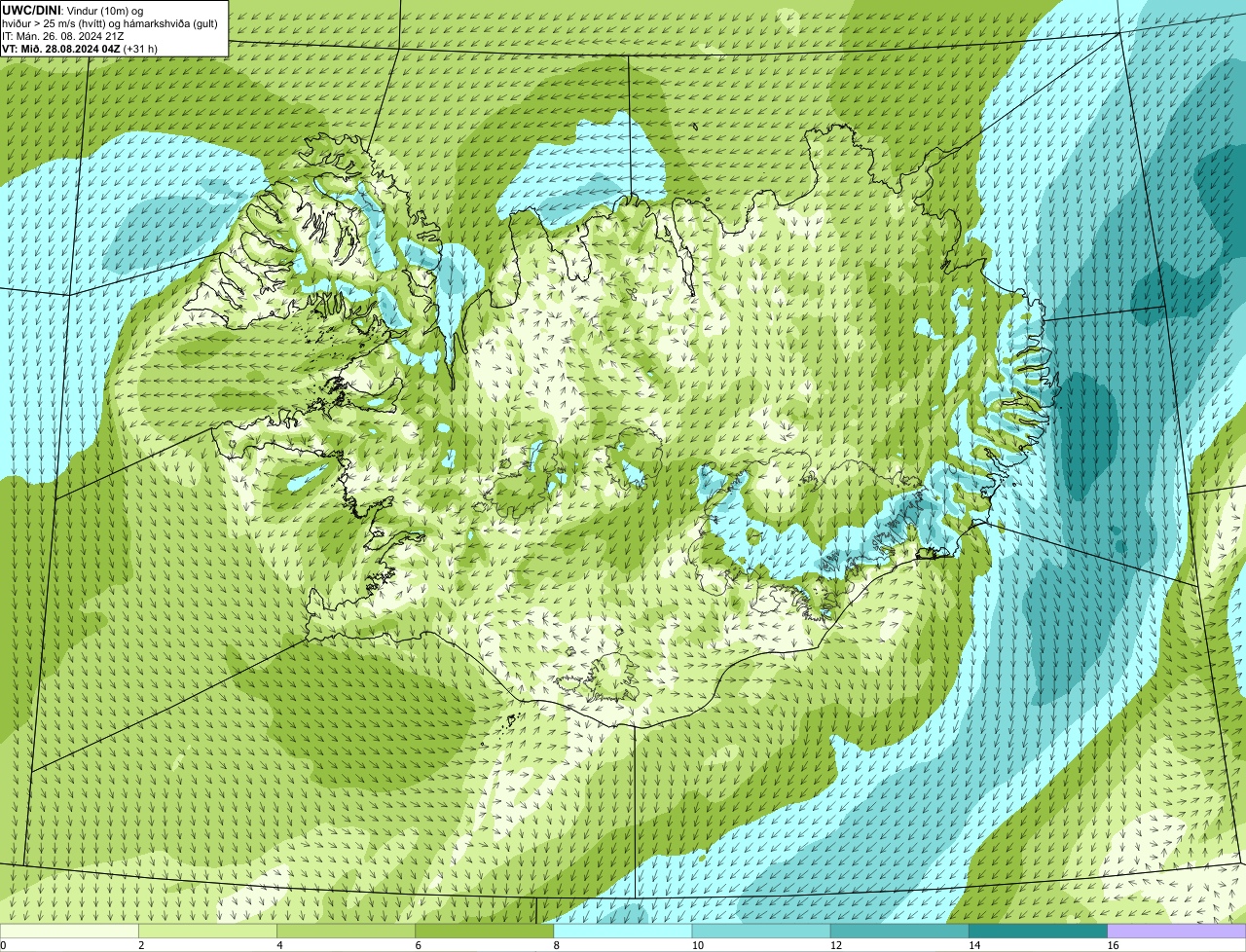Click the legend scale label '2'

(141, 945)
